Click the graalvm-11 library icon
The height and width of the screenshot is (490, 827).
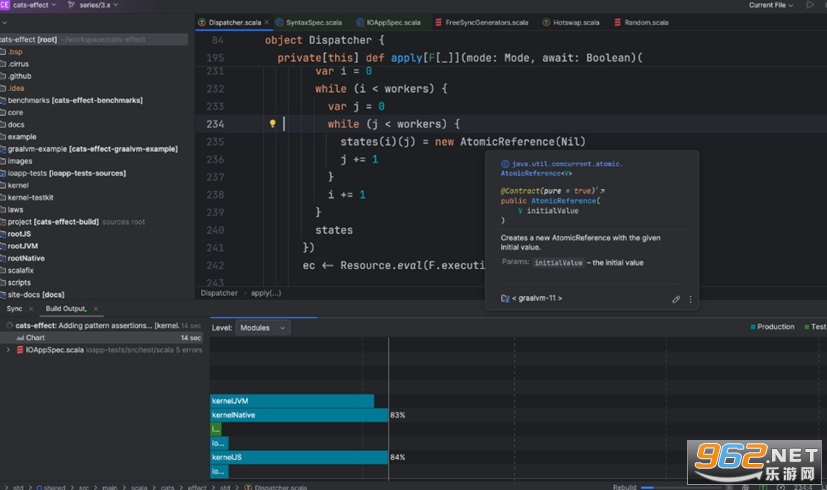pyautogui.click(x=505, y=298)
